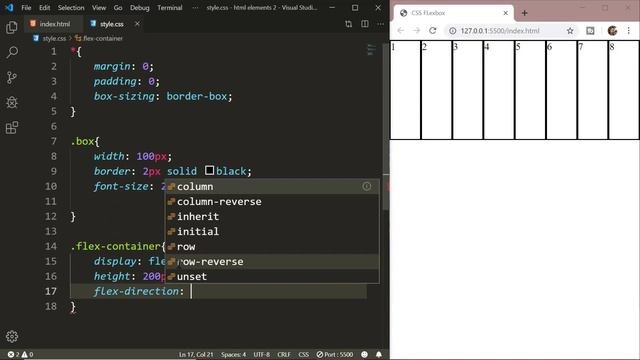Click line number 14 in the gutter
This screenshot has width=640, height=360.
[51, 246]
